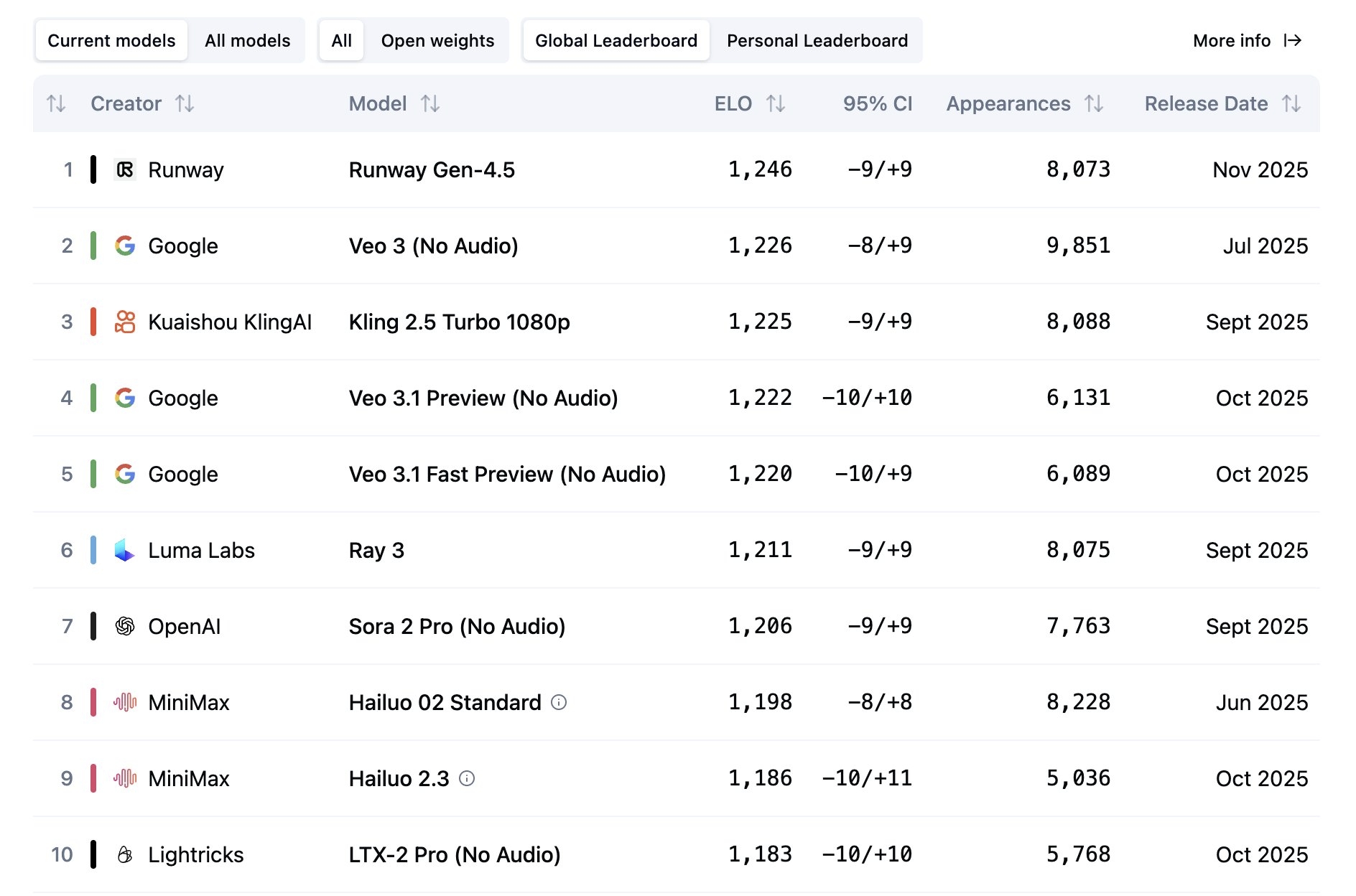Sort table by ELO column arrows
The width and height of the screenshot is (1356, 896).
coord(776,104)
